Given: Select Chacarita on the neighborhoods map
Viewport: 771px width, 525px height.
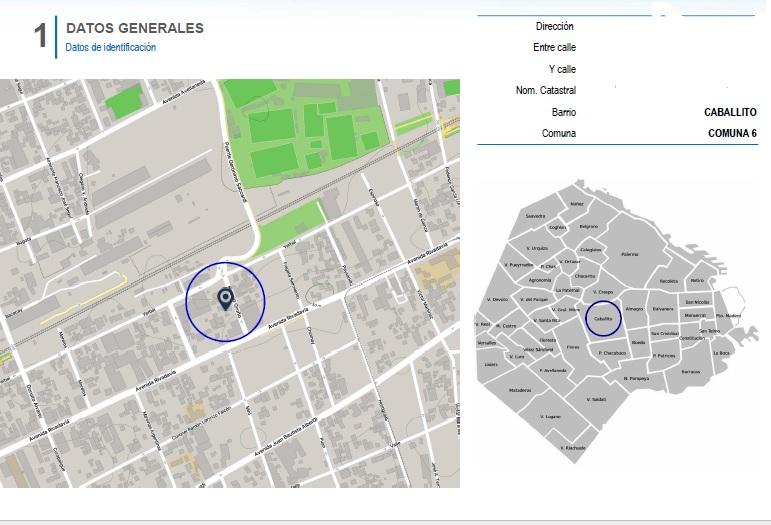Looking at the screenshot, I should [x=585, y=276].
